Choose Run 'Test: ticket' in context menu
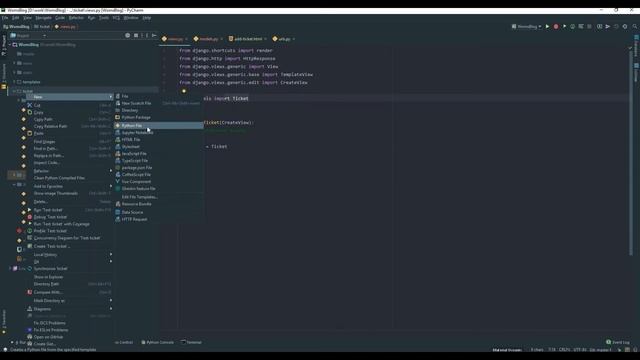 coord(69,210)
